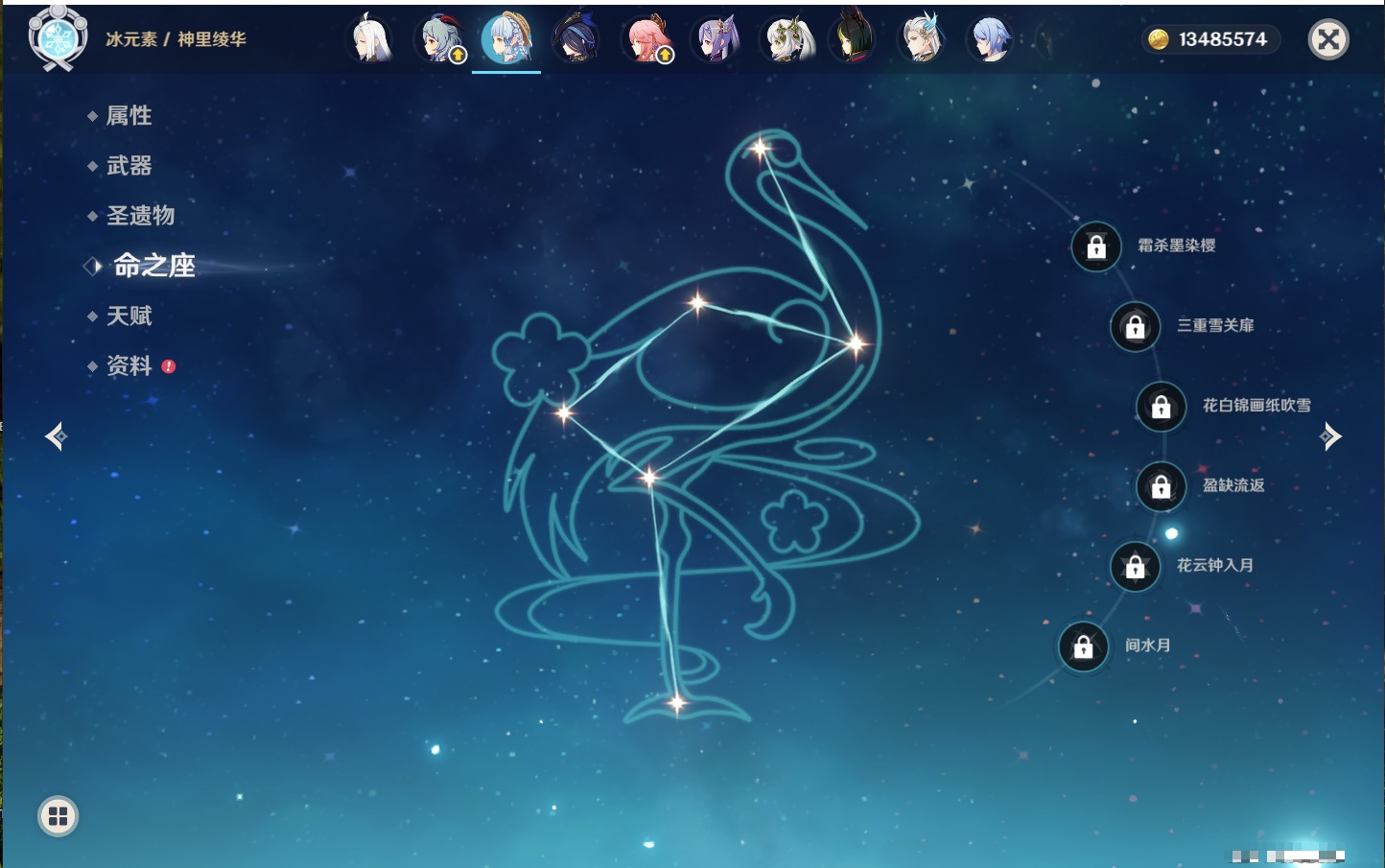Screen dimensions: 1385x868
Task: Click the 霜杀墨染樱 constellation name
Action: pyautogui.click(x=1177, y=246)
